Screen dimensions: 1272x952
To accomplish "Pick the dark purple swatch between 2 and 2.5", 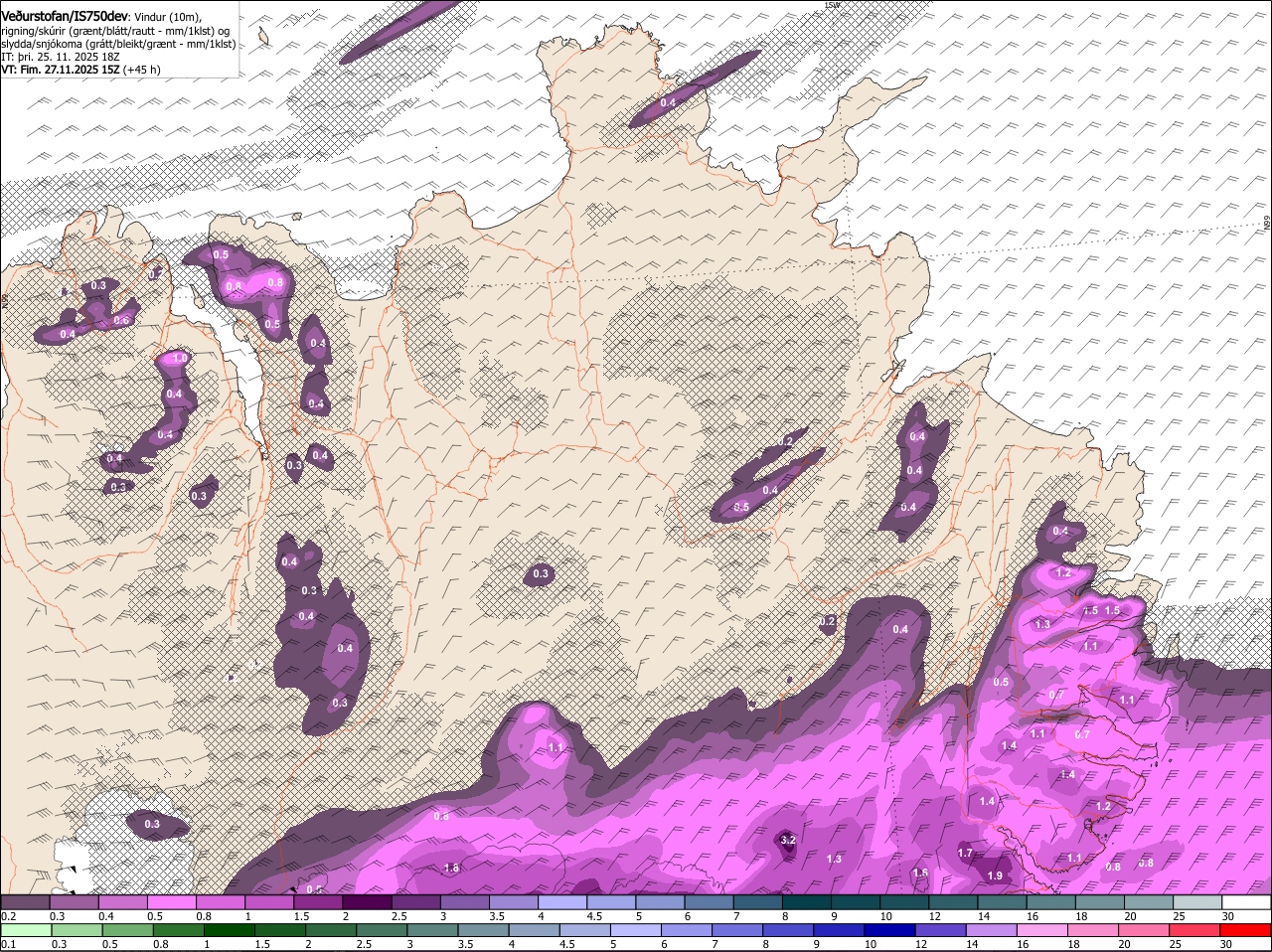I will [x=367, y=902].
